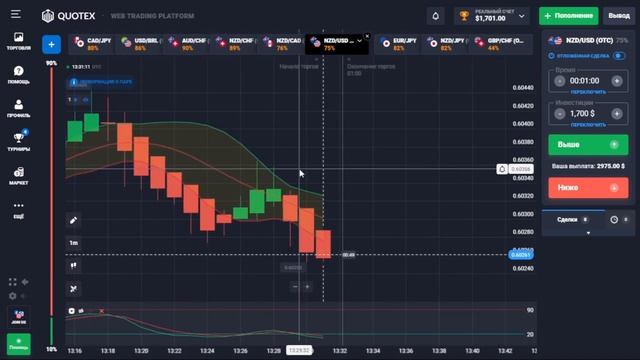Switch to the USD/BRL asset tab

[140, 44]
